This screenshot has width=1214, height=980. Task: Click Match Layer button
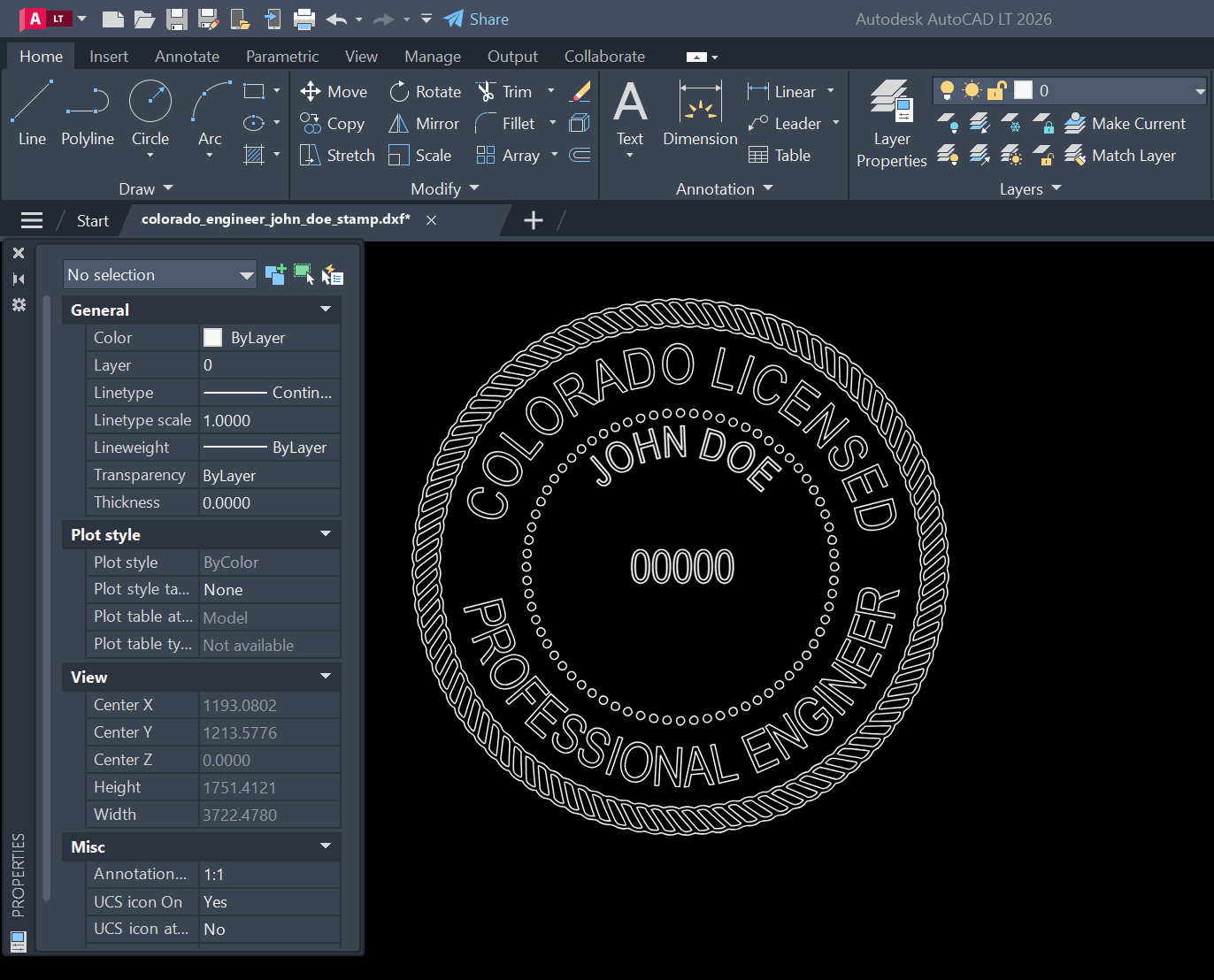tap(1120, 156)
